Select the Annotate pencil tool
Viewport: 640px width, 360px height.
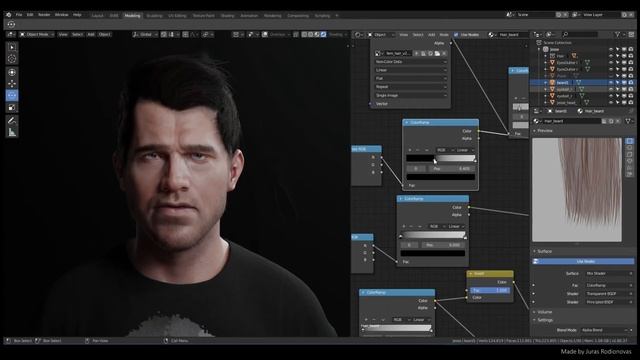12,120
